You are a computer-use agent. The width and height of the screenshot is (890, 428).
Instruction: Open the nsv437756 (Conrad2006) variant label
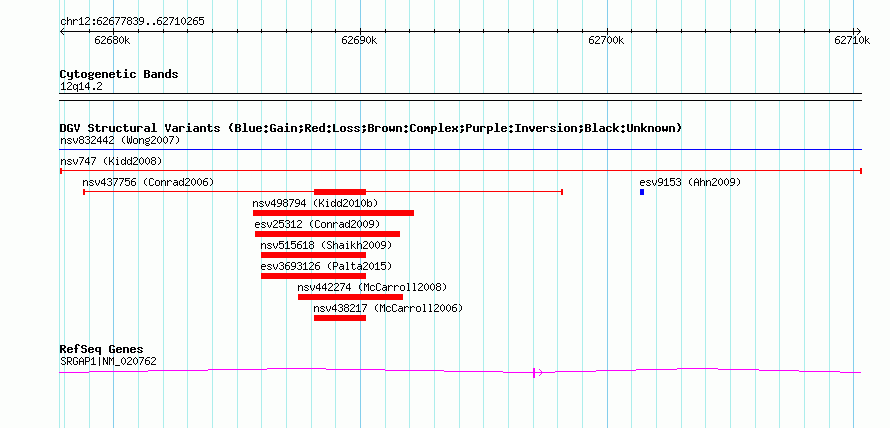(148, 182)
